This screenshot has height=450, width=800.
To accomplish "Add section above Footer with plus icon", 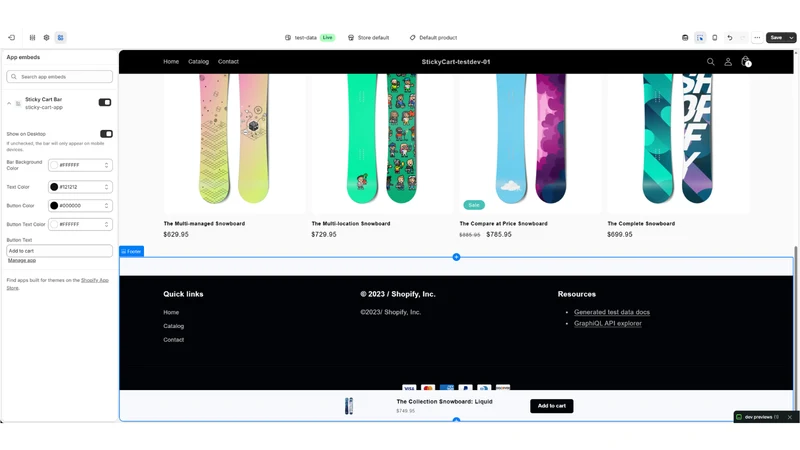I will pyautogui.click(x=457, y=257).
